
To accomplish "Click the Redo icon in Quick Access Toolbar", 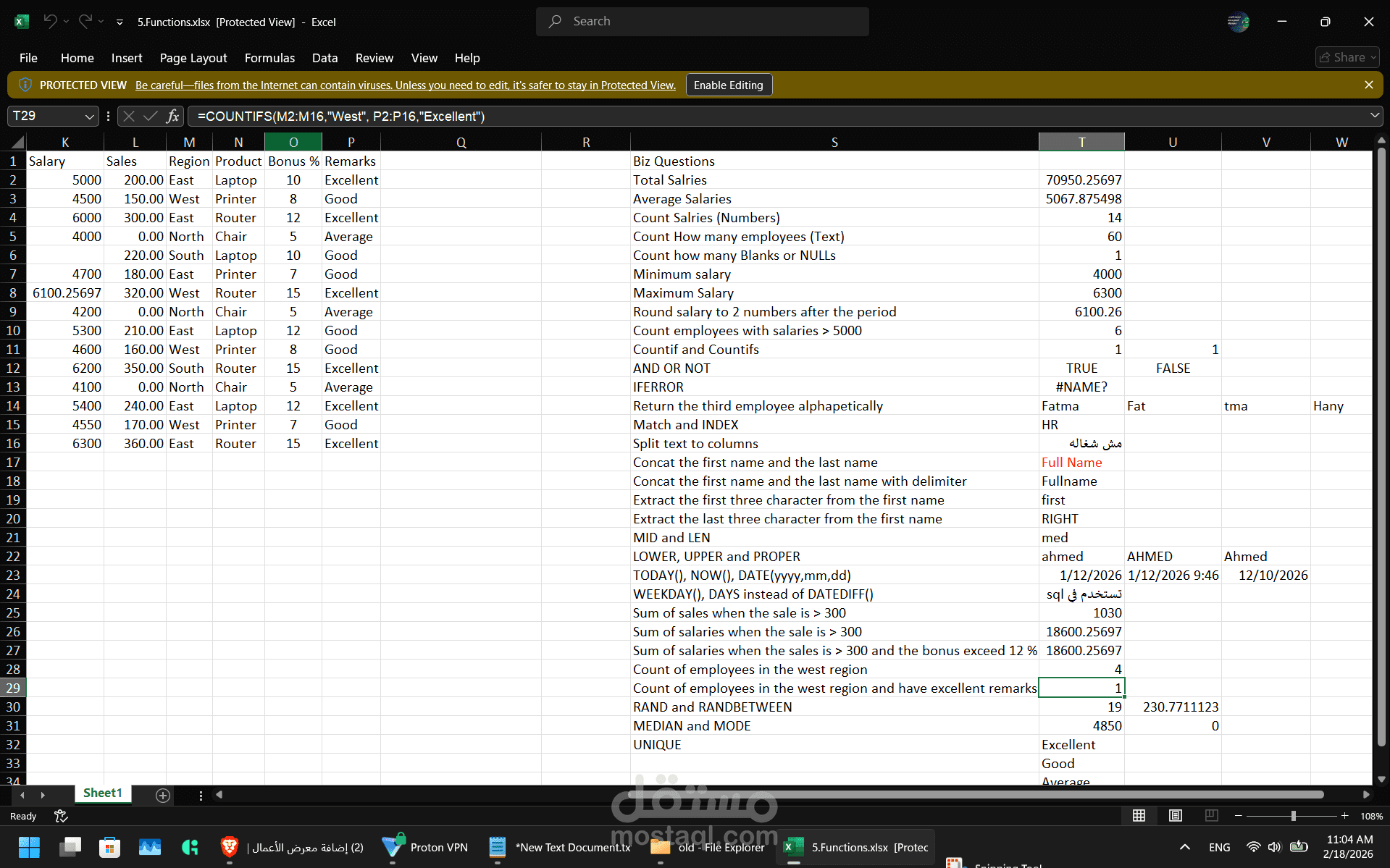I will click(85, 22).
